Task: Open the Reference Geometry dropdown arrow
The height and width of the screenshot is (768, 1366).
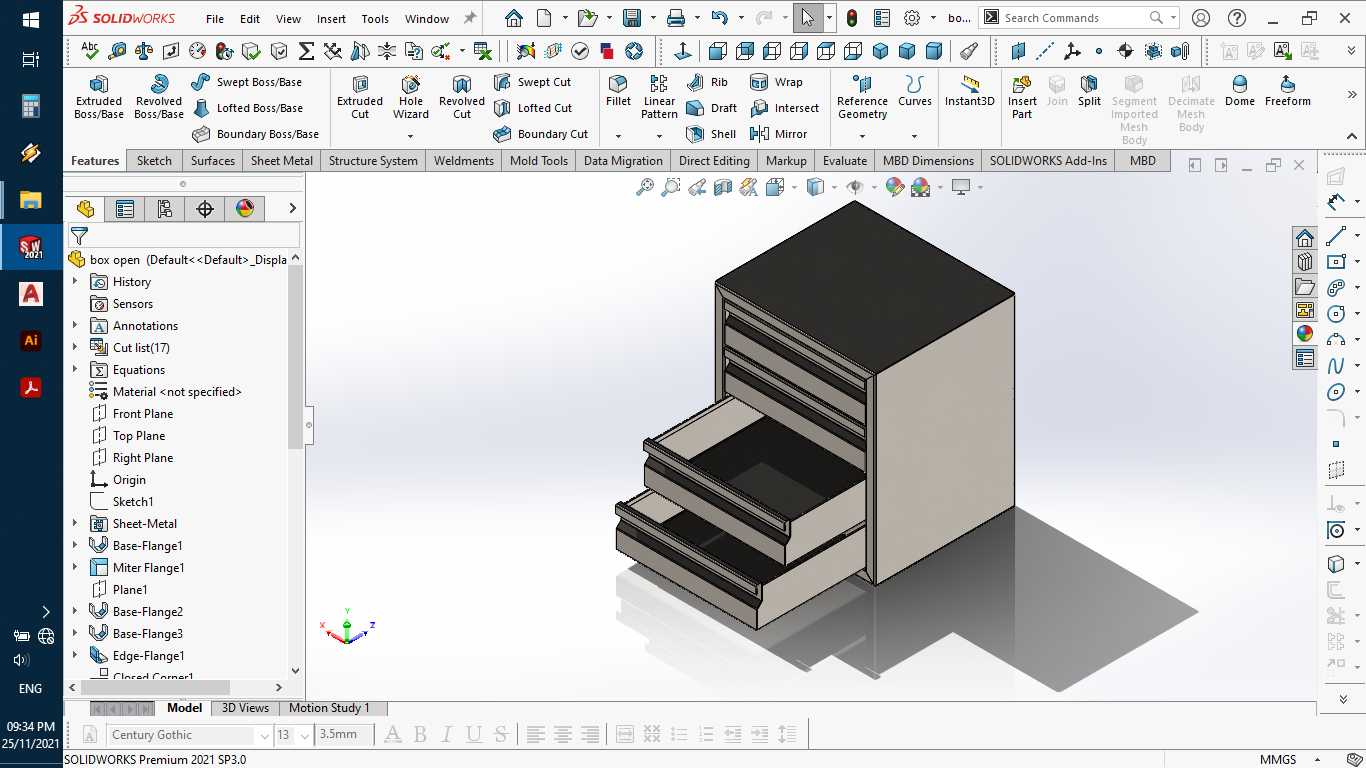Action: (862, 135)
